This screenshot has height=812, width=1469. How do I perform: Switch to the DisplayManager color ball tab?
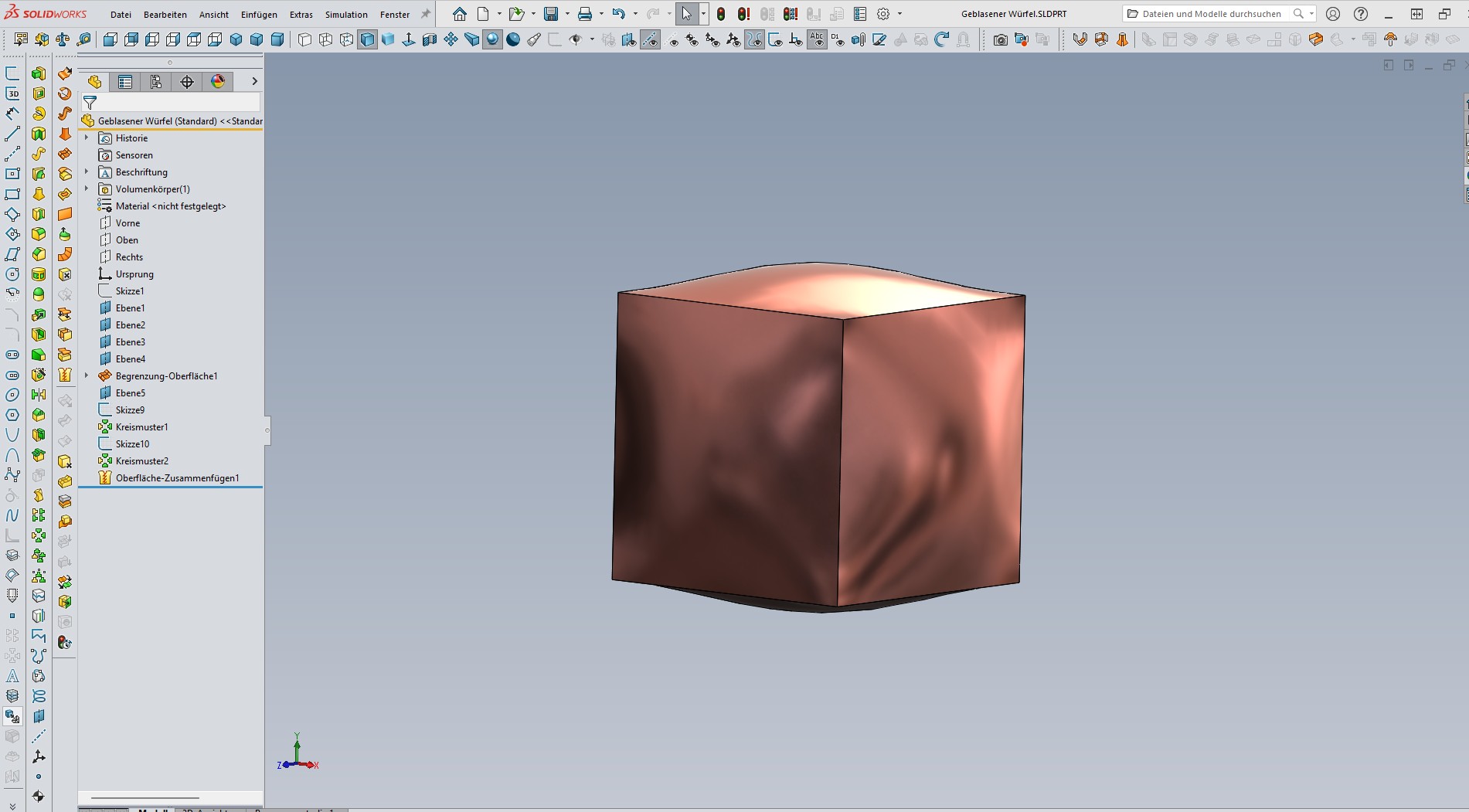218,82
